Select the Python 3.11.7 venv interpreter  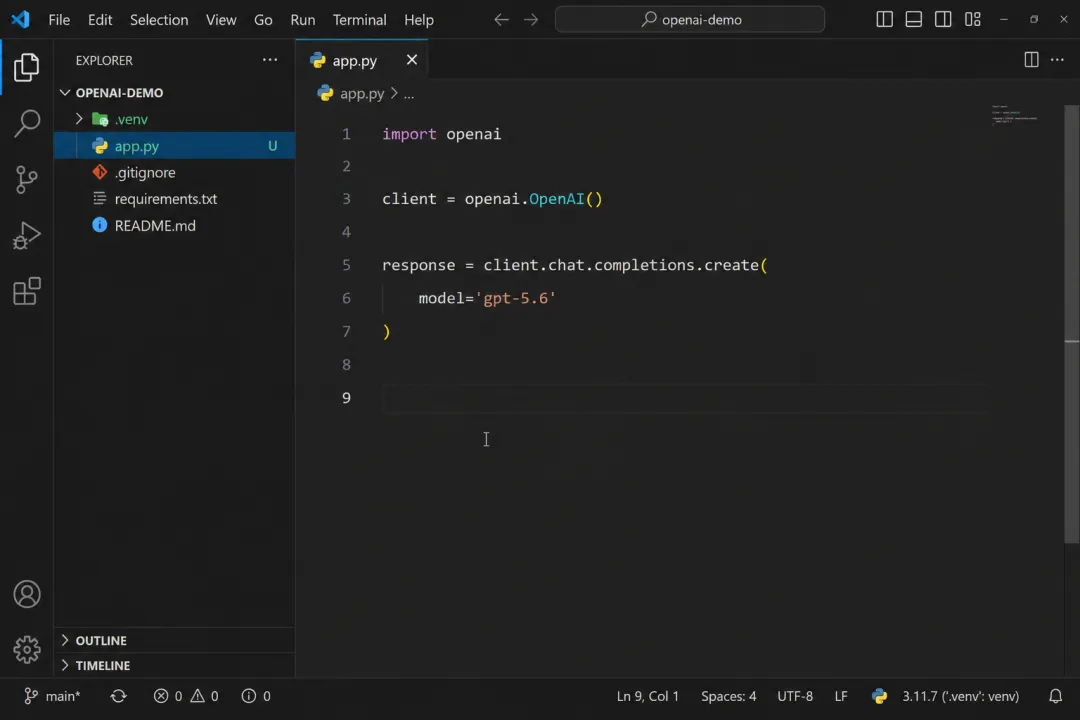click(x=960, y=696)
